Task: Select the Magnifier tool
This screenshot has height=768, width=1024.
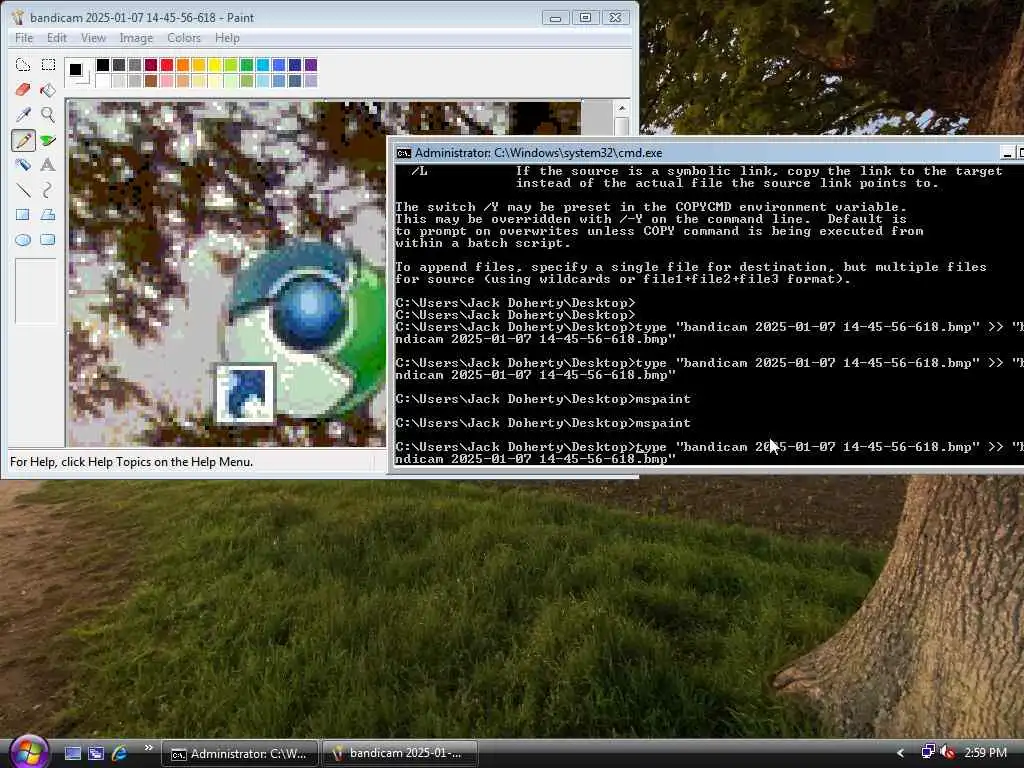Action: click(48, 115)
